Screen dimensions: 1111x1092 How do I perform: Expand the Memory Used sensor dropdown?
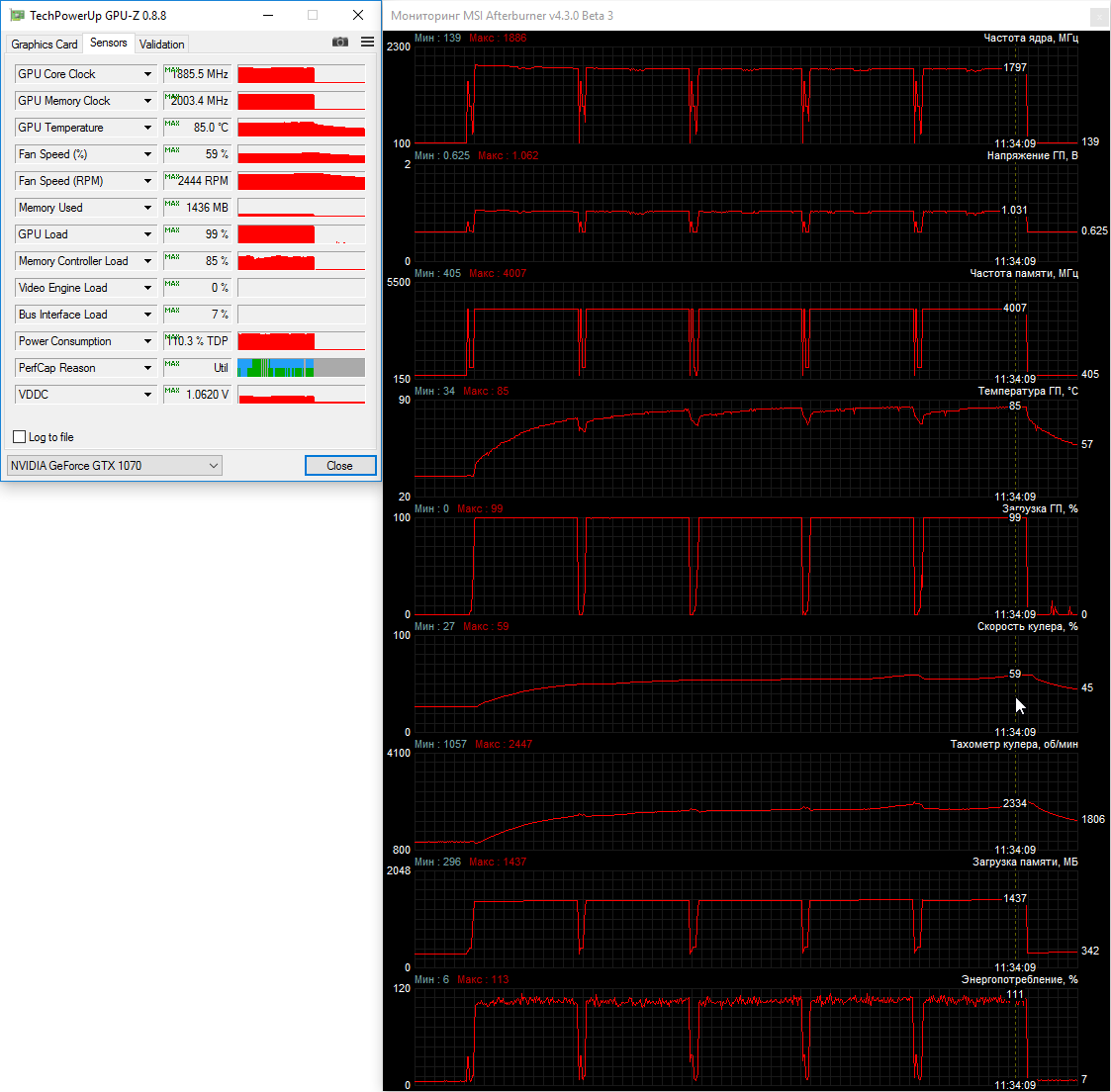[147, 208]
